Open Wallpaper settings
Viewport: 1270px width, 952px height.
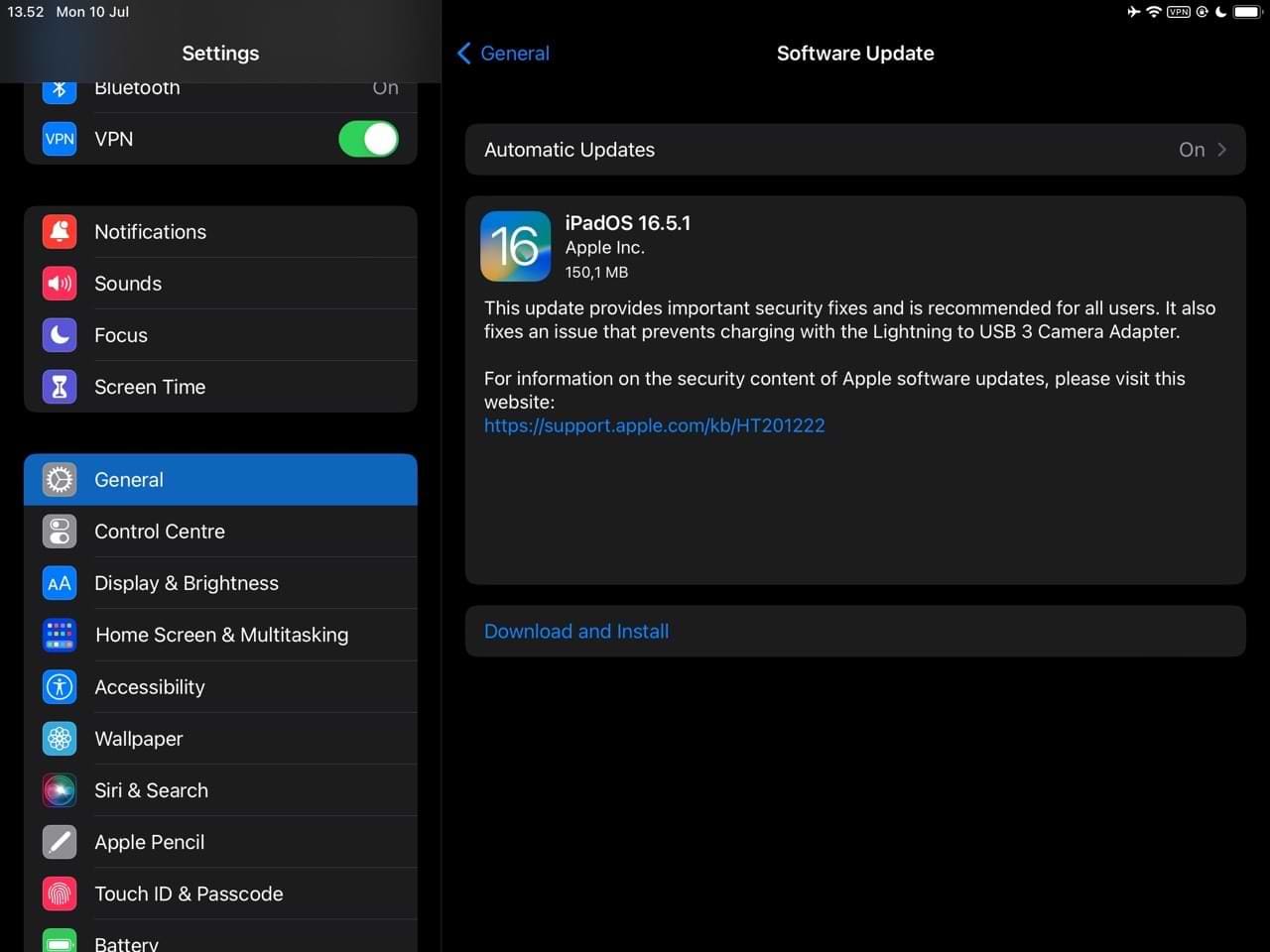(220, 739)
